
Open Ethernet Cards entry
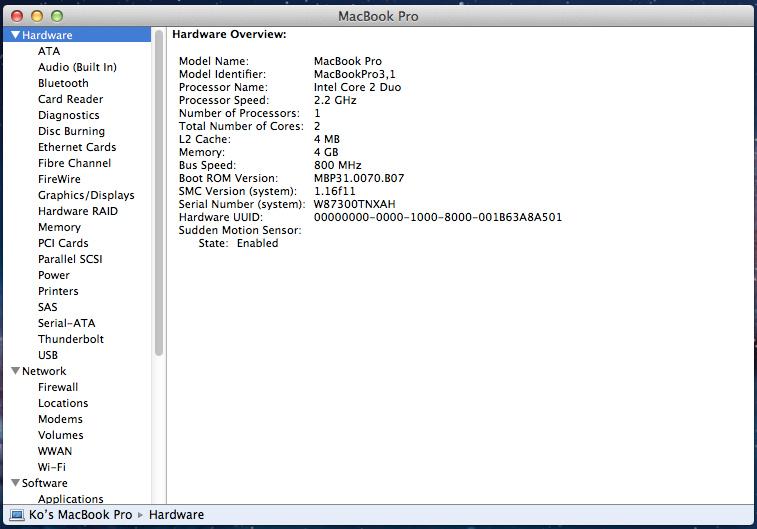[x=77, y=147]
